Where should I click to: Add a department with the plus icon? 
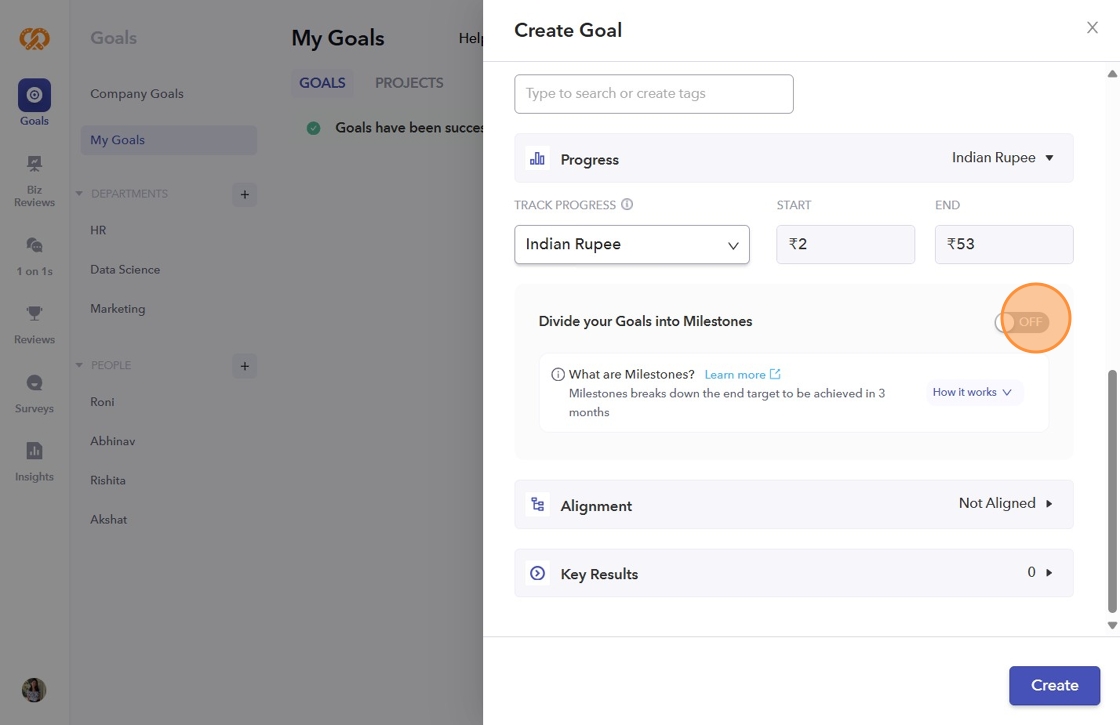(x=245, y=194)
